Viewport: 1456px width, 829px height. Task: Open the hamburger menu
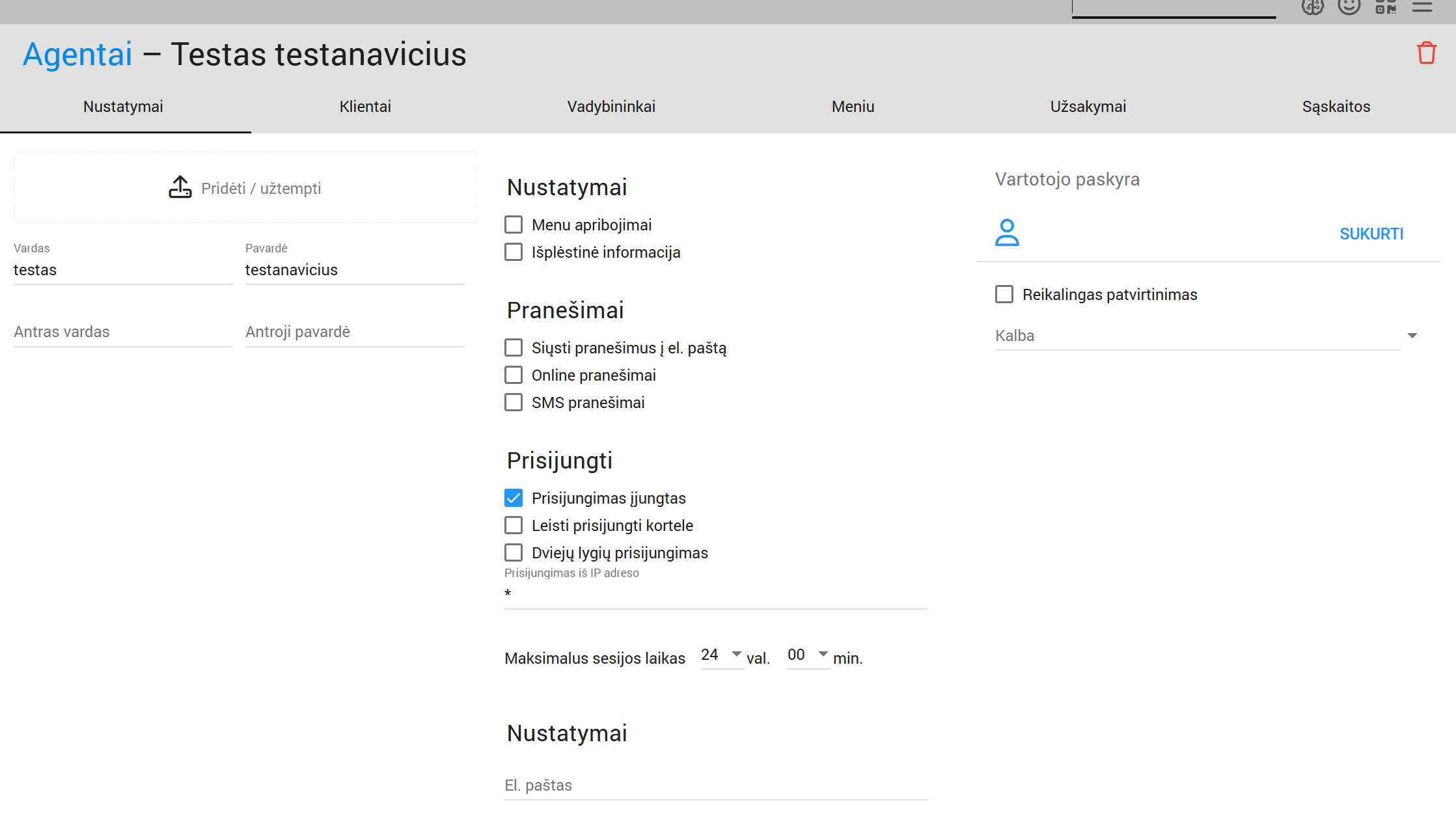[1422, 7]
